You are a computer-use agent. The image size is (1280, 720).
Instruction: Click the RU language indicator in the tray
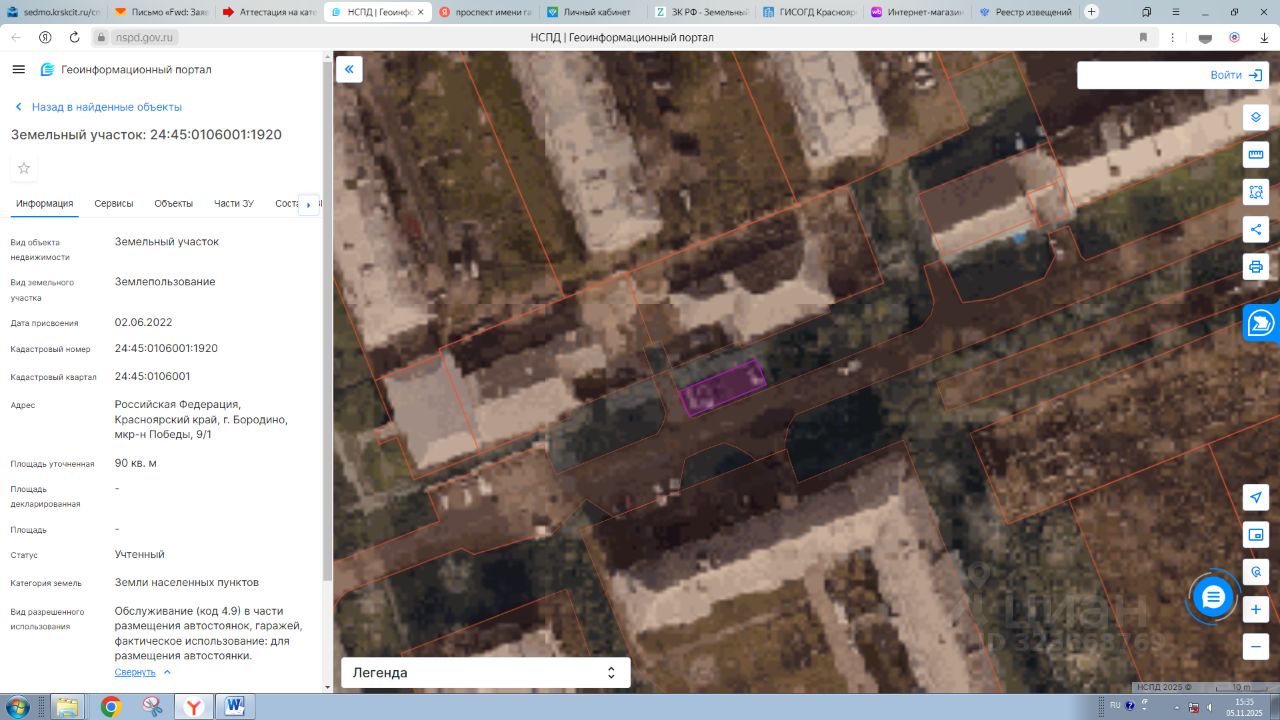click(x=1115, y=705)
